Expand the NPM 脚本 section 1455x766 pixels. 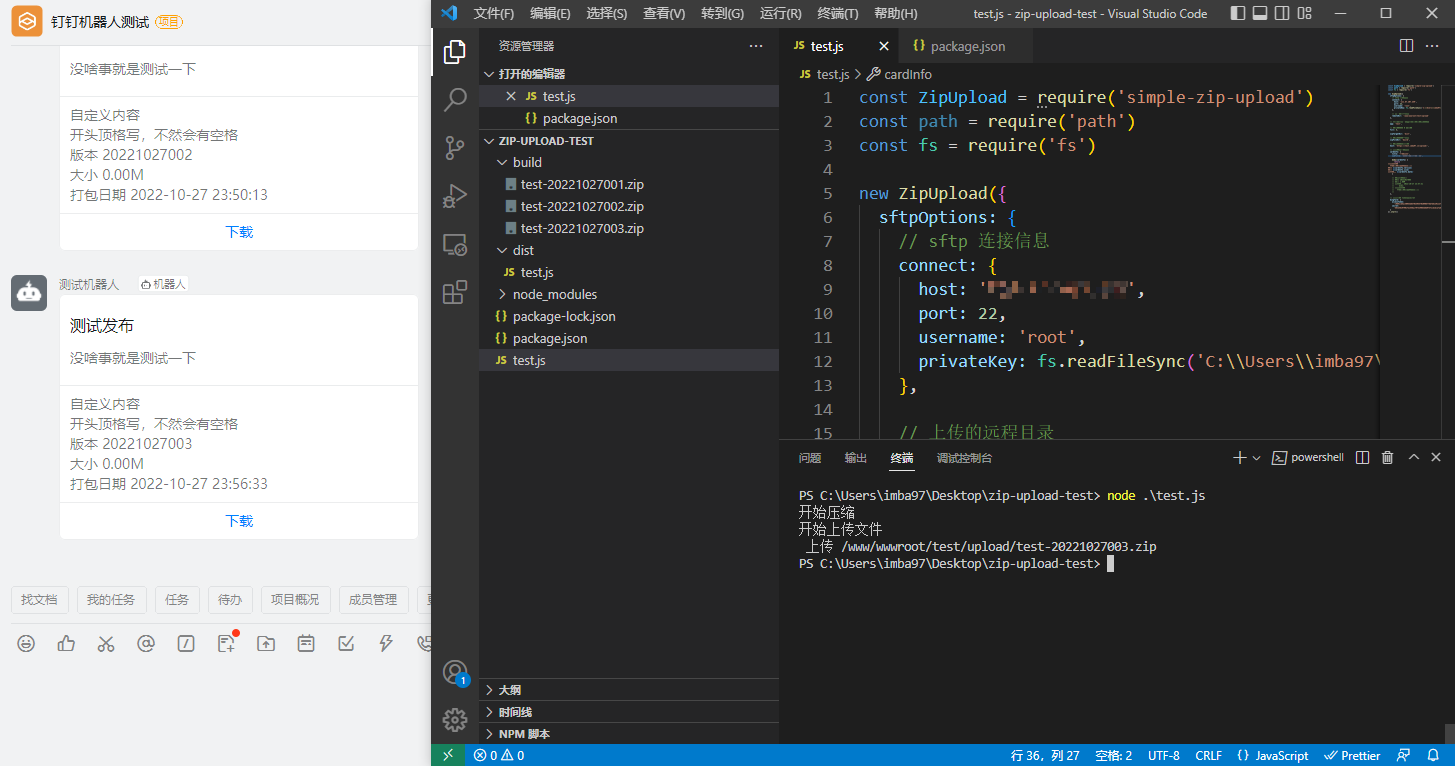click(x=524, y=734)
